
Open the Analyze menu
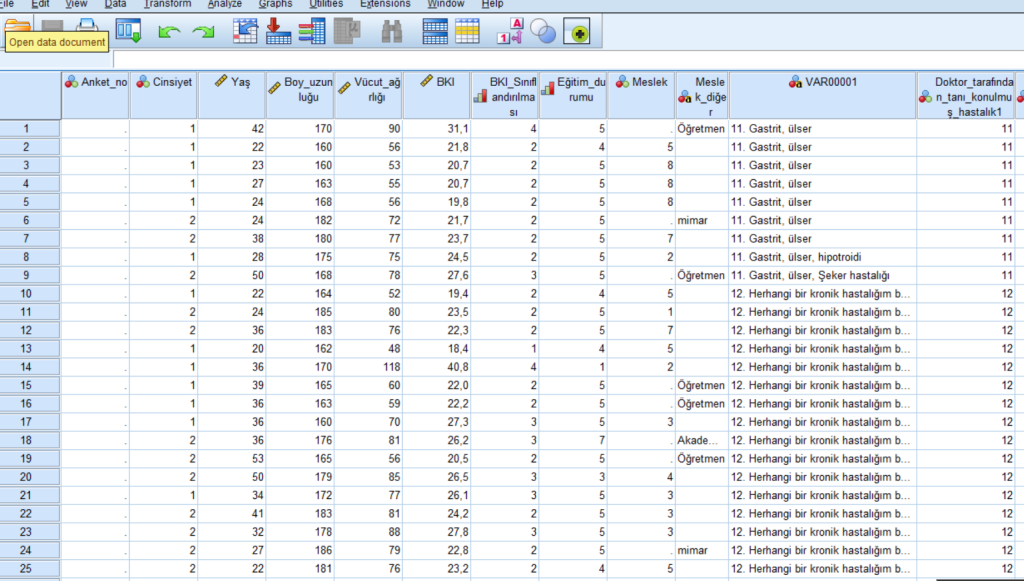coord(224,4)
